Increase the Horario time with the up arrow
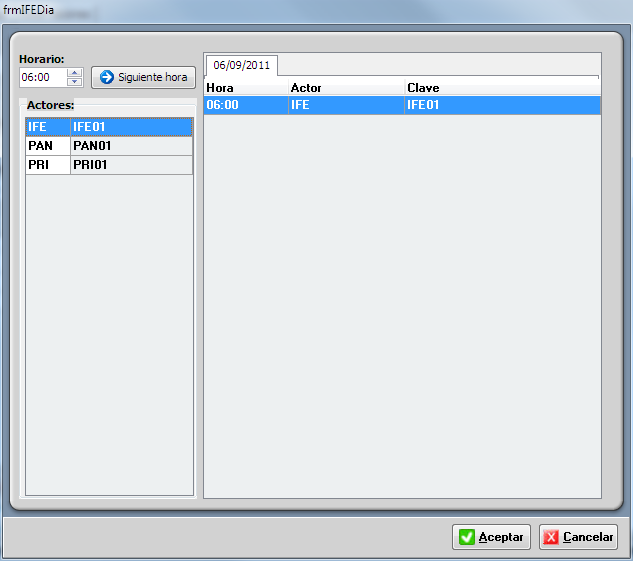Image resolution: width=633 pixels, height=561 pixels. [74, 73]
